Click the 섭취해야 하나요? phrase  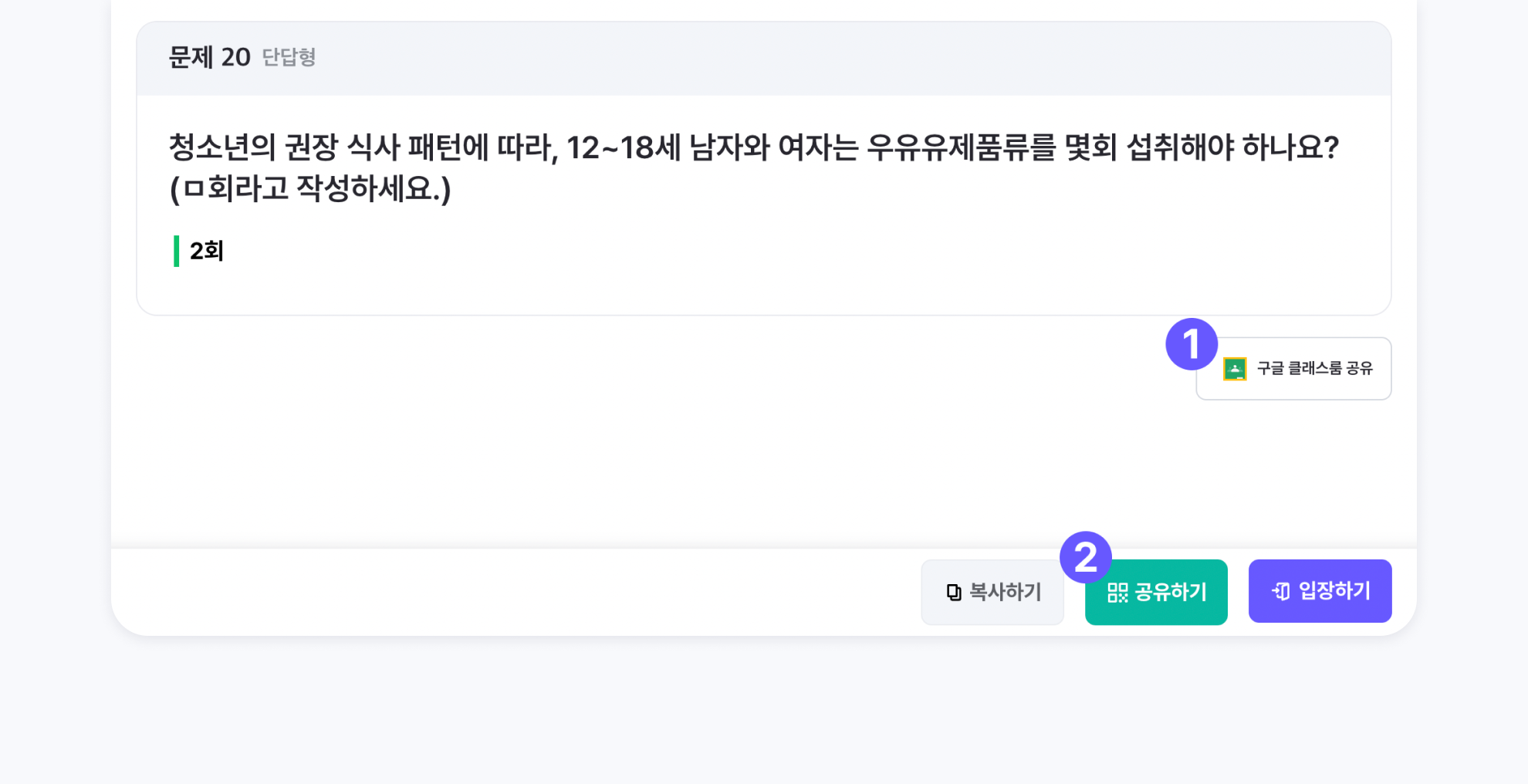1232,147
